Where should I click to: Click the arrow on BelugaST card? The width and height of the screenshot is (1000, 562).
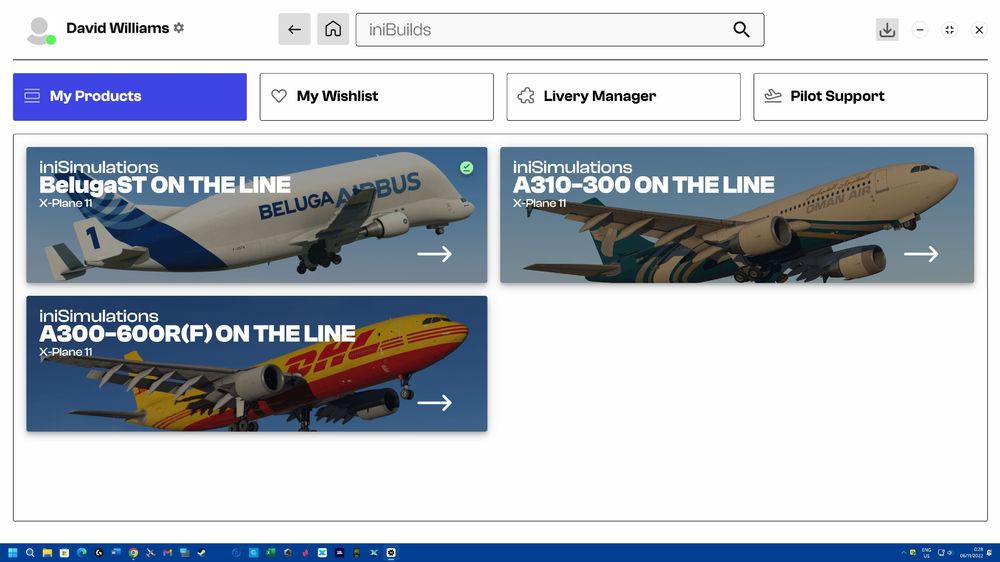click(434, 254)
